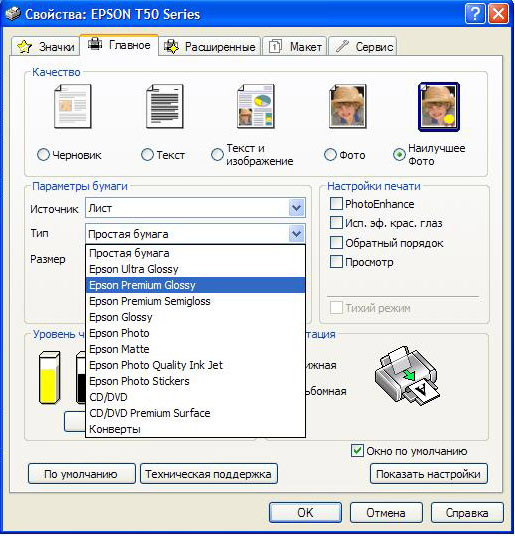Image resolution: width=515 pixels, height=536 pixels.
Task: Click the Справка button
Action: (x=467, y=513)
